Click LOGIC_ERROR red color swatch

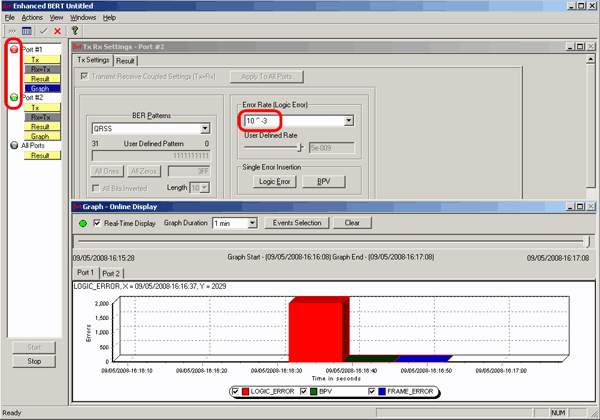click(246, 391)
